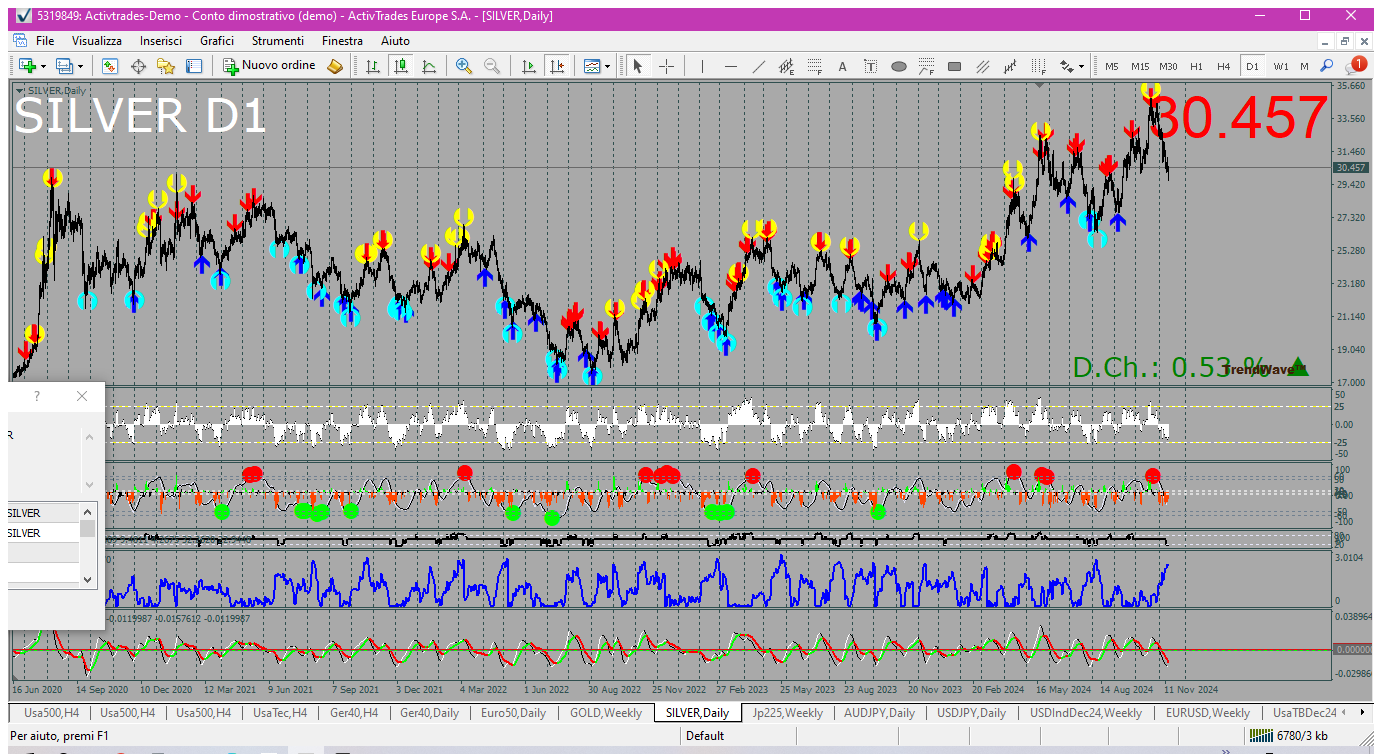Screen dimensions: 1382x754
Task: Open the Aiuto menu
Action: 396,41
